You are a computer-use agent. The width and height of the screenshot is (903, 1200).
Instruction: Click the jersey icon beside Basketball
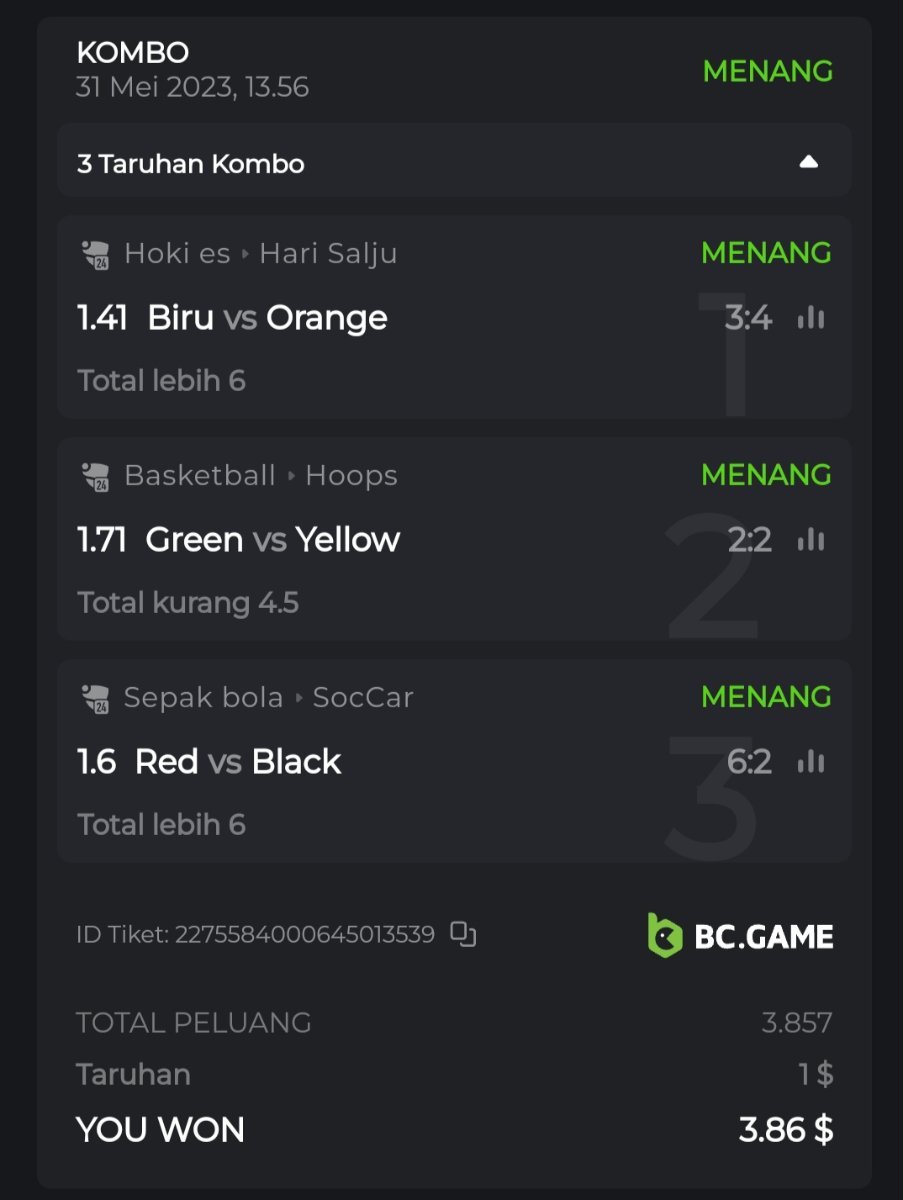click(95, 476)
